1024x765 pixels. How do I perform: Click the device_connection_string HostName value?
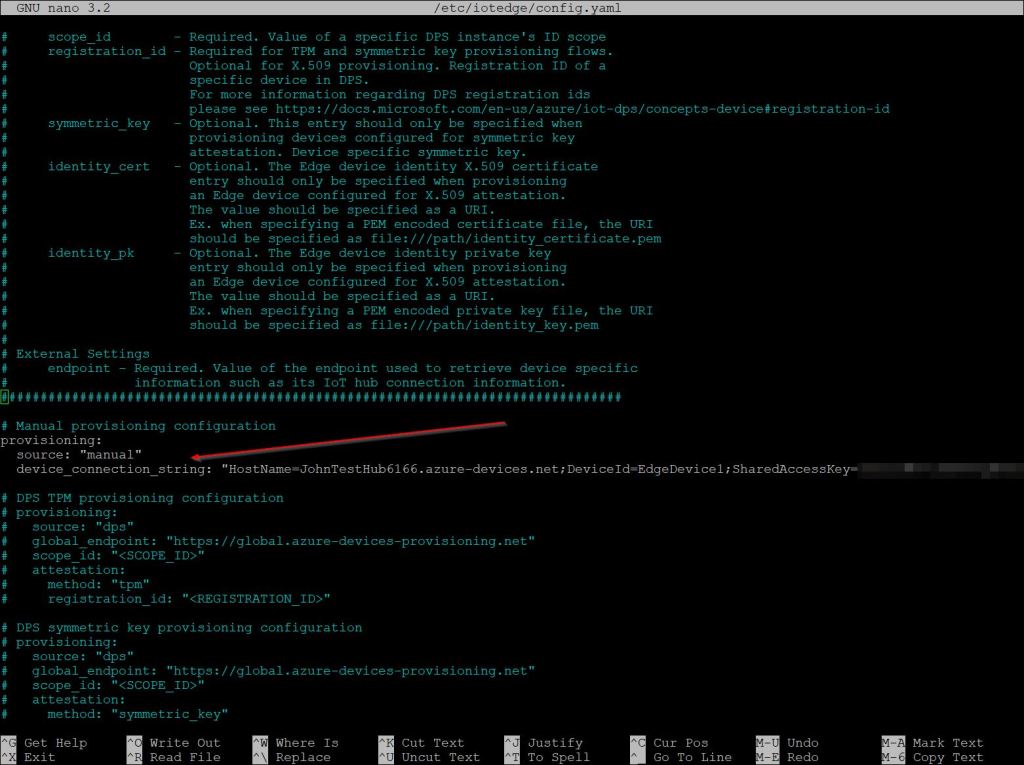(390, 469)
